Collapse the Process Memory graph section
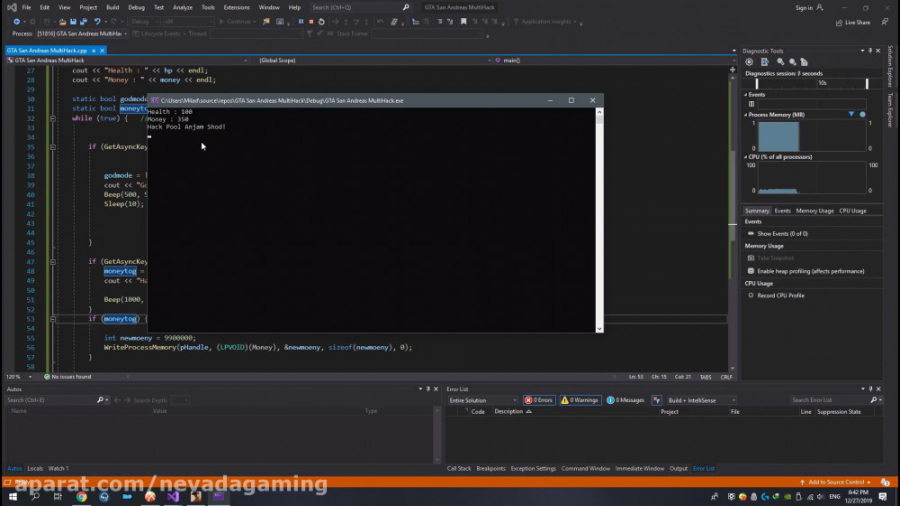The image size is (900, 506). [x=746, y=115]
